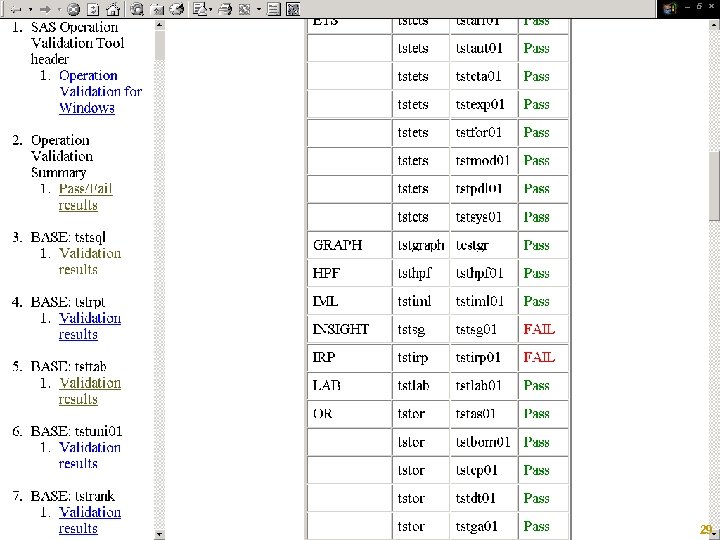Click the tstfor01 test cell
The width and height of the screenshot is (720, 540).
coord(484,133)
